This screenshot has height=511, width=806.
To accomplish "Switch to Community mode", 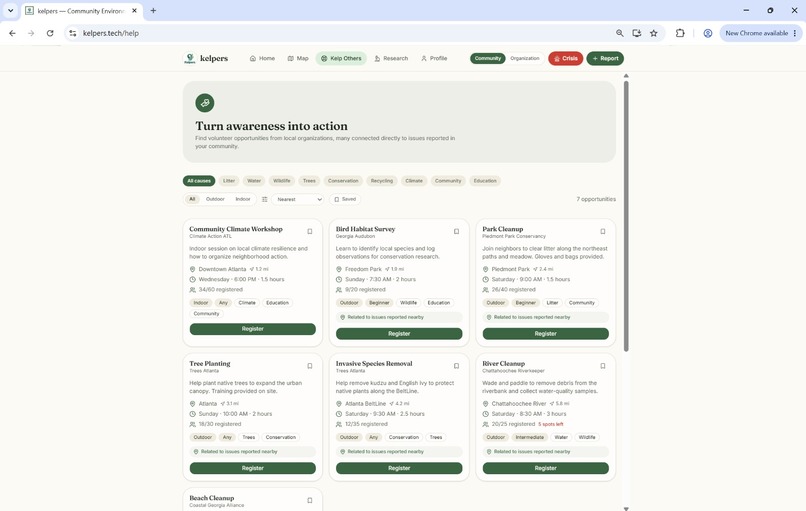I will (488, 59).
